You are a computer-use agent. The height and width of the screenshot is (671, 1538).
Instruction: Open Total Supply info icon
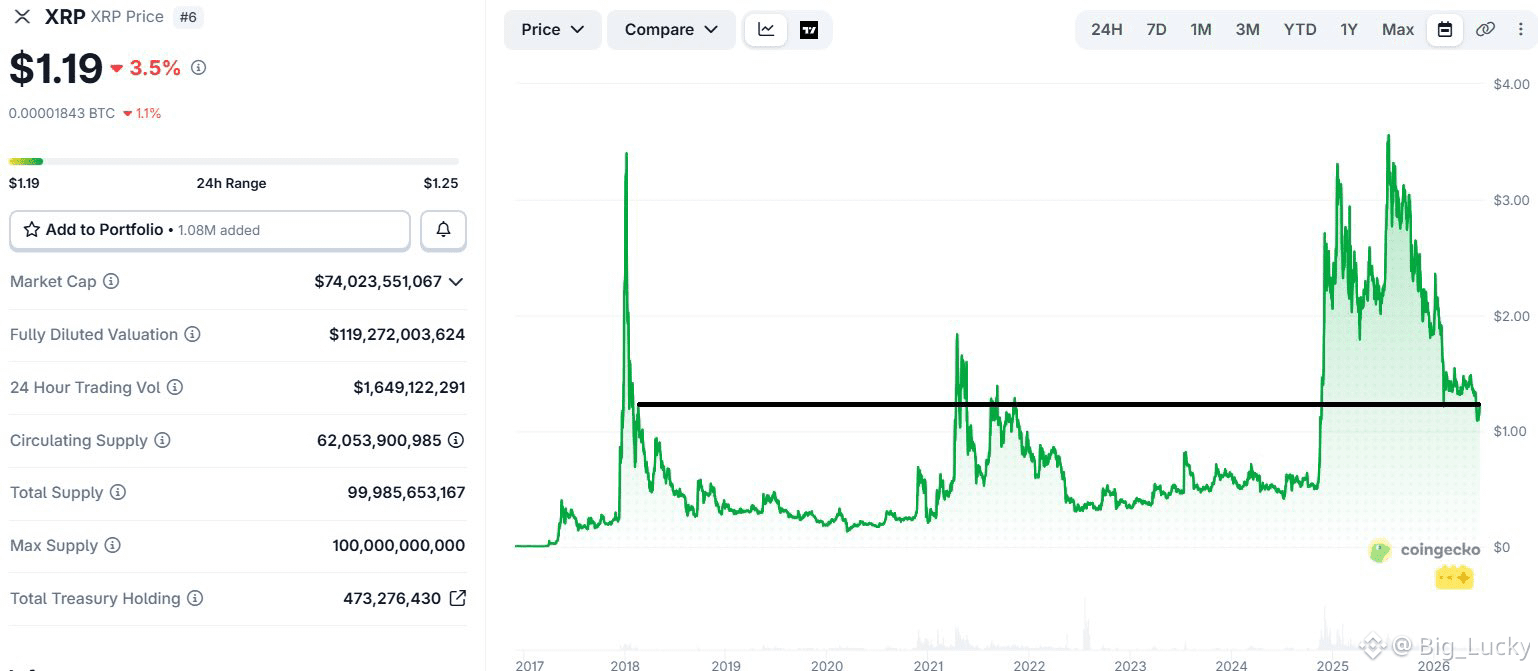click(118, 493)
